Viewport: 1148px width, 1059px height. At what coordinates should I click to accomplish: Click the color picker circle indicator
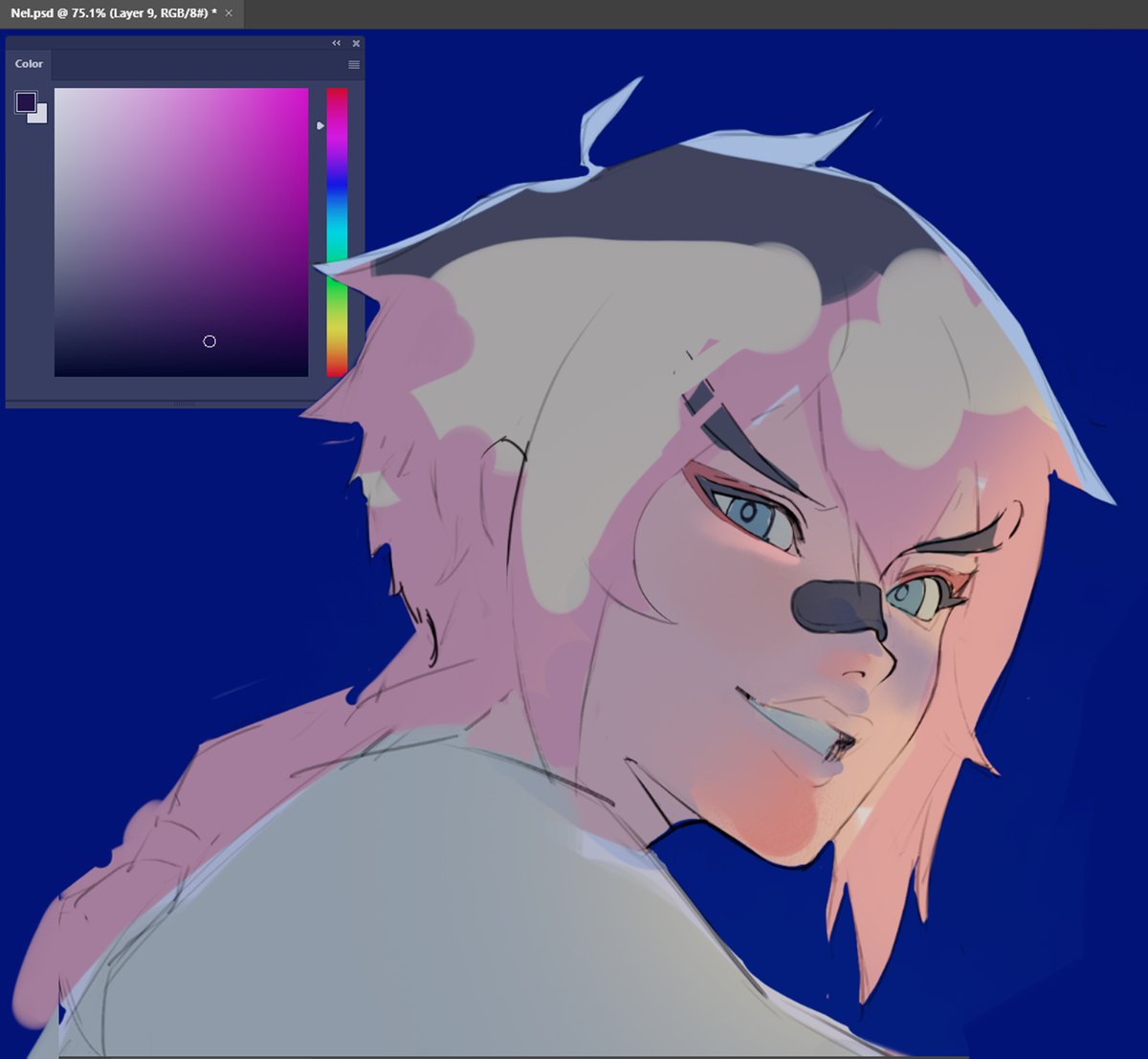(210, 342)
